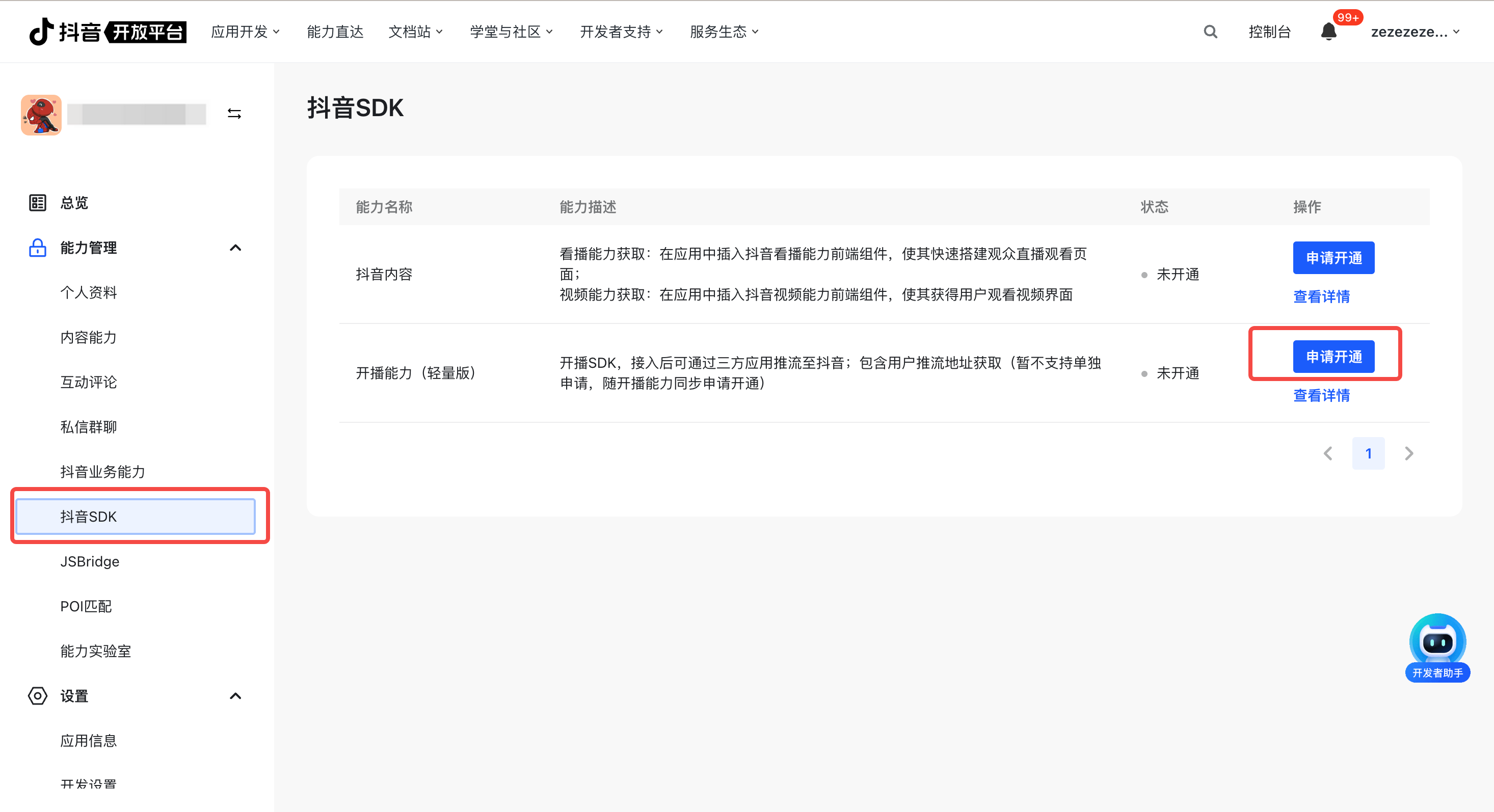The width and height of the screenshot is (1494, 812).
Task: Go to next page arrow
Action: pos(1409,453)
